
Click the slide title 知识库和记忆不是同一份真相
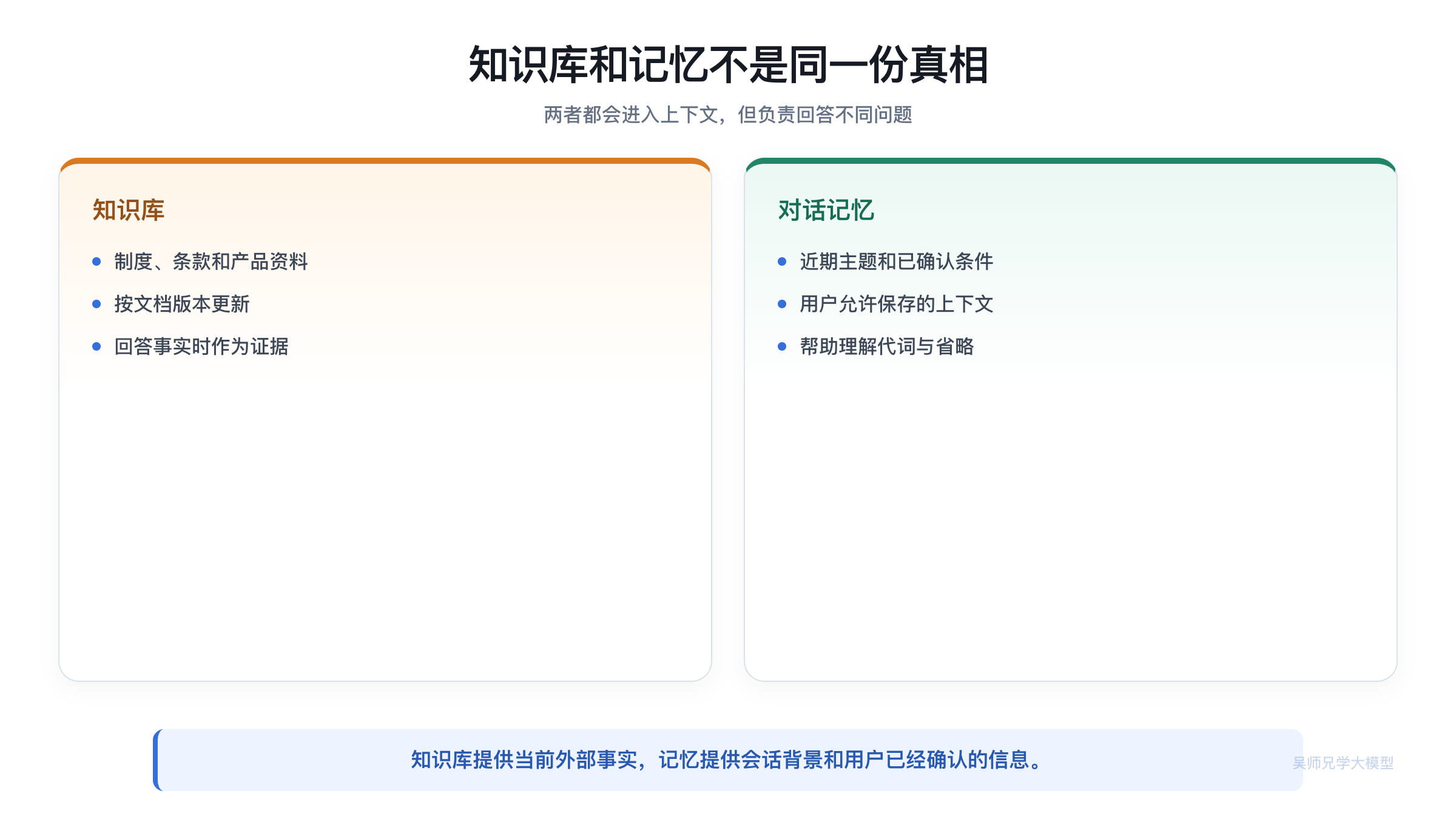click(728, 65)
